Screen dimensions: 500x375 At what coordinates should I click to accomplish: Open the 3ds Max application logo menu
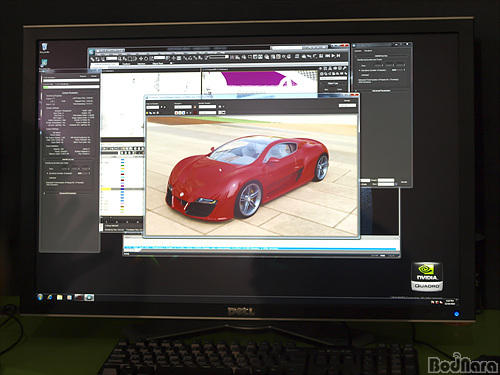point(92,52)
